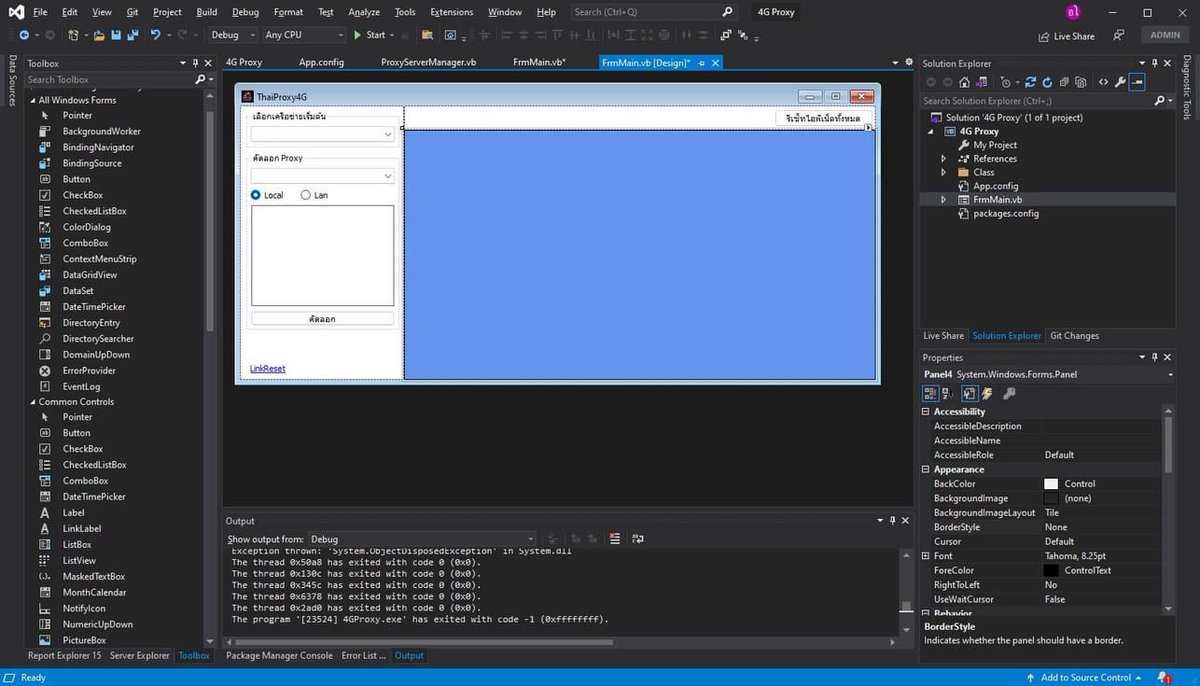This screenshot has height=686, width=1200.
Task: Click the Save file toolbar icon
Action: tap(116, 35)
